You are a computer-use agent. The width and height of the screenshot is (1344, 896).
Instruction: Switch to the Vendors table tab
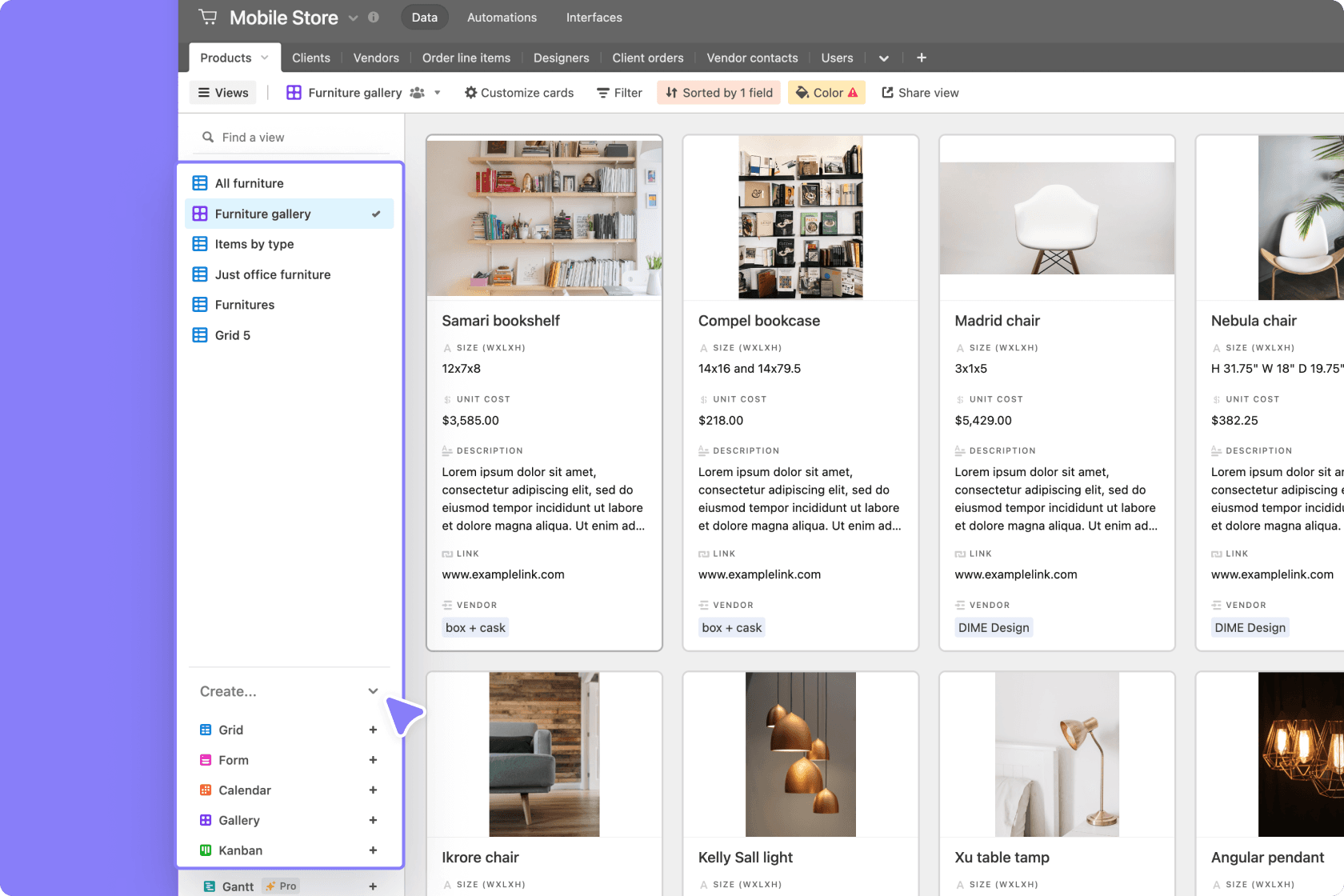(376, 58)
